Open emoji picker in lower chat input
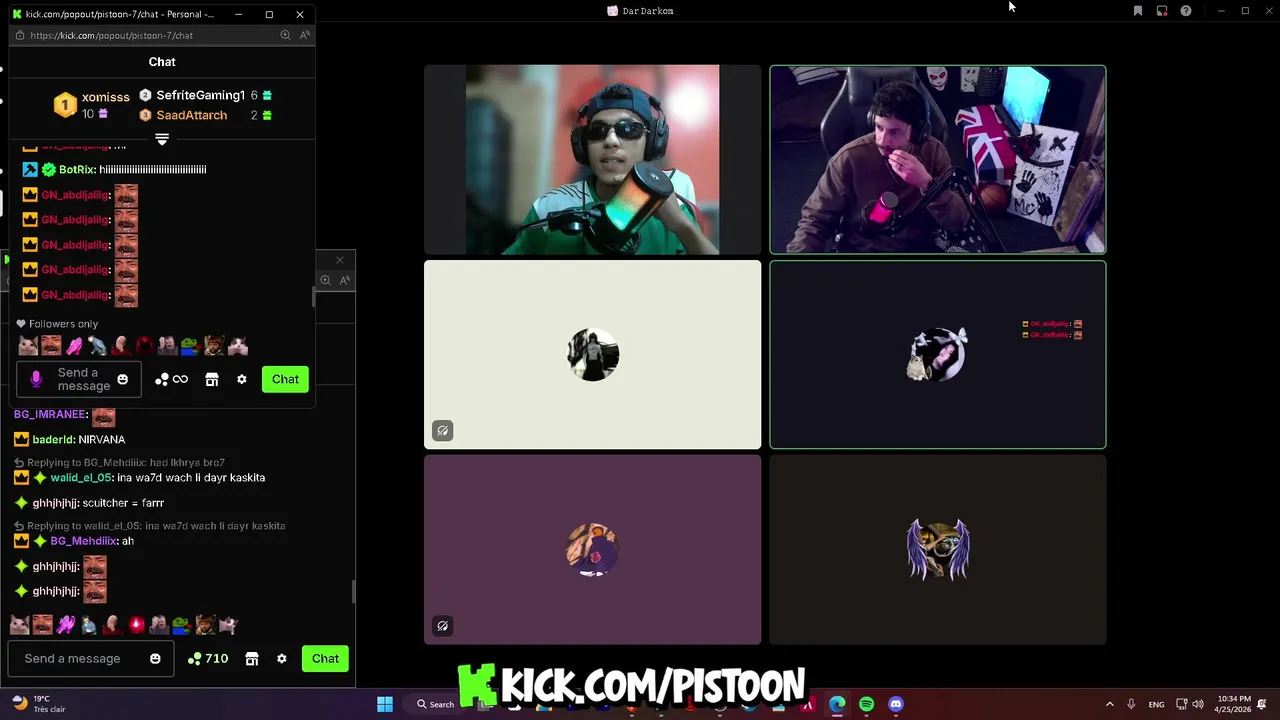The image size is (1280, 720). coord(155,658)
